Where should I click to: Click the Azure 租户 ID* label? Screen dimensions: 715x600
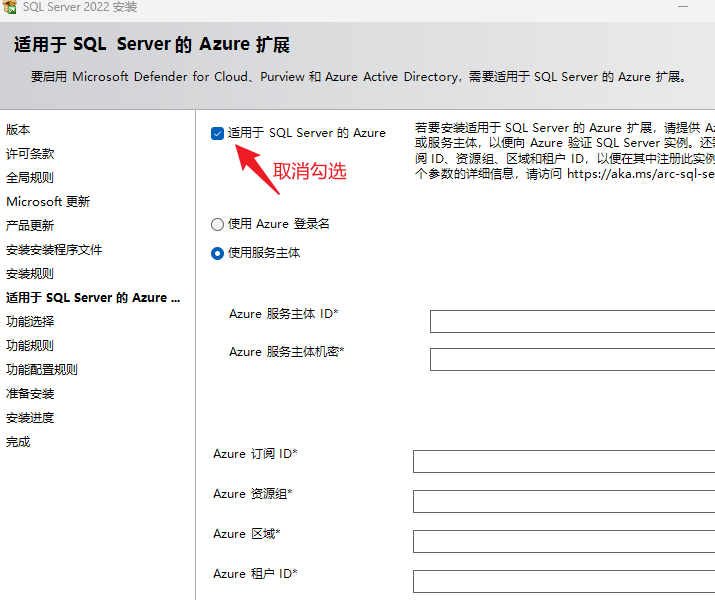pyautogui.click(x=255, y=574)
